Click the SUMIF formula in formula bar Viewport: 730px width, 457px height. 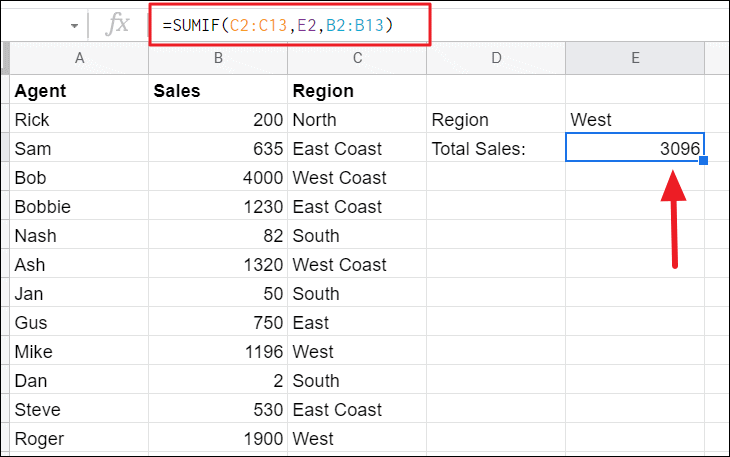277,25
